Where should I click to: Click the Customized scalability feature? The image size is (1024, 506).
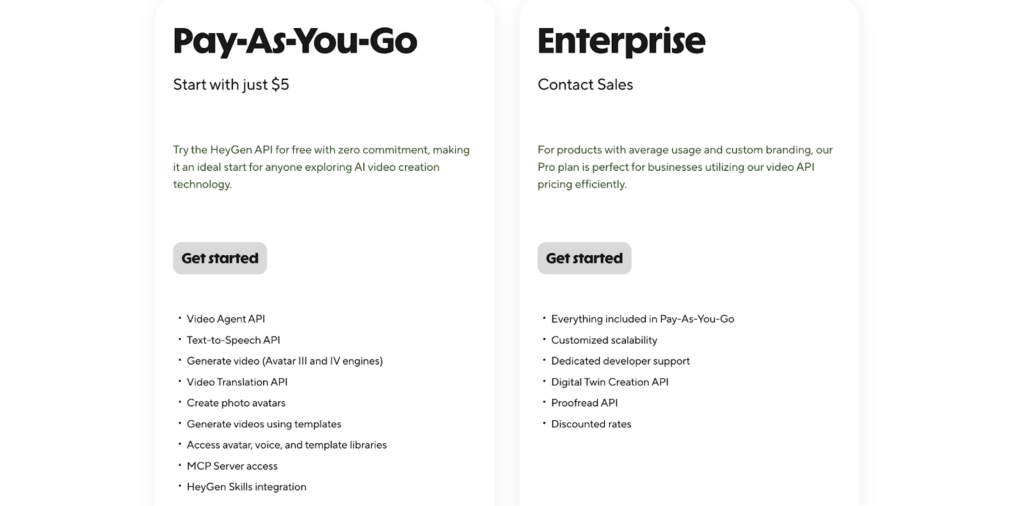coord(605,340)
